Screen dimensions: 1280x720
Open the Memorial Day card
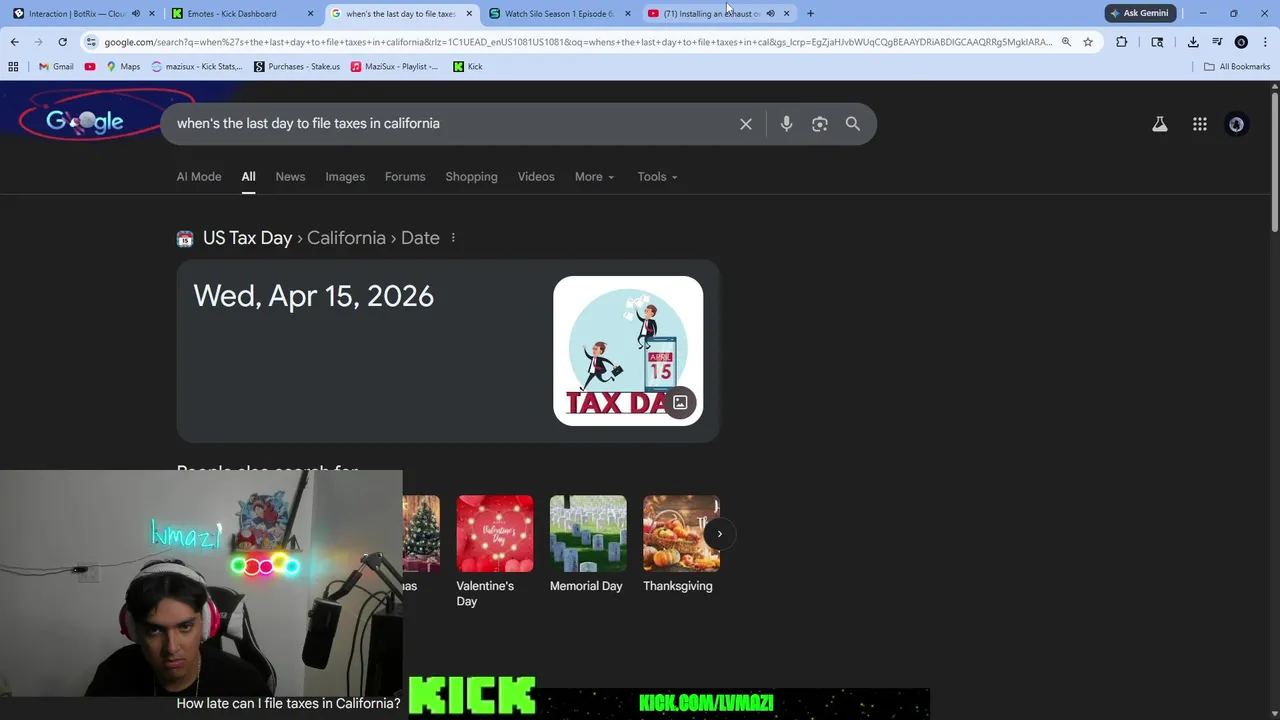click(588, 545)
